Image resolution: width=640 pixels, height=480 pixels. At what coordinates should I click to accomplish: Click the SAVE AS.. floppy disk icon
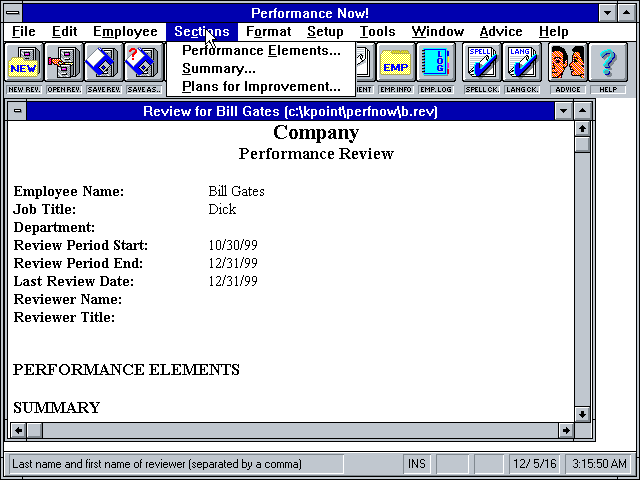(144, 62)
